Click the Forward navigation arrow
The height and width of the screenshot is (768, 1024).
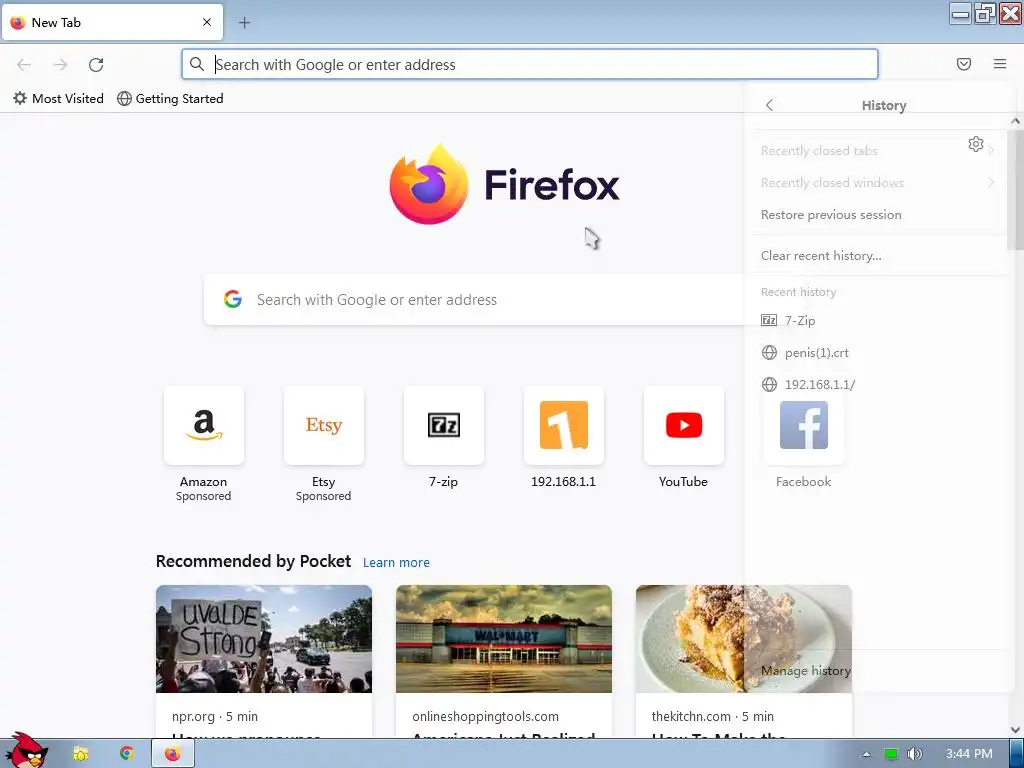click(60, 64)
